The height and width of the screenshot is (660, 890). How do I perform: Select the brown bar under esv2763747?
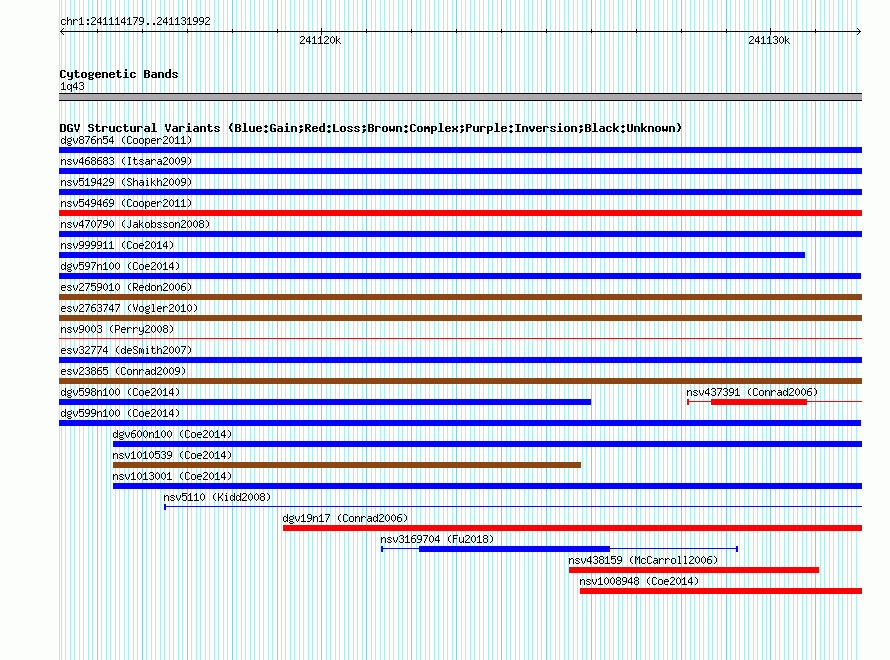tap(460, 318)
